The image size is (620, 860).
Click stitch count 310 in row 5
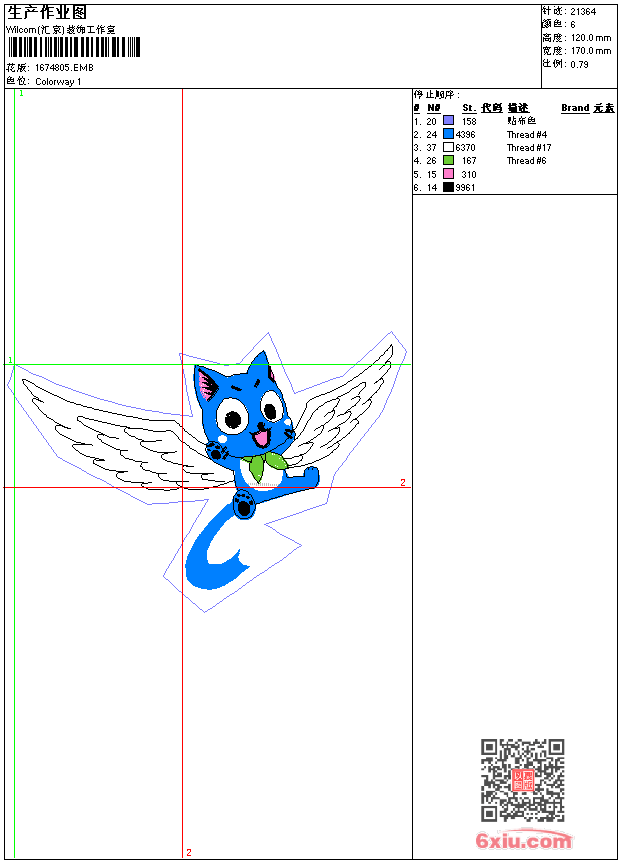(x=469, y=174)
